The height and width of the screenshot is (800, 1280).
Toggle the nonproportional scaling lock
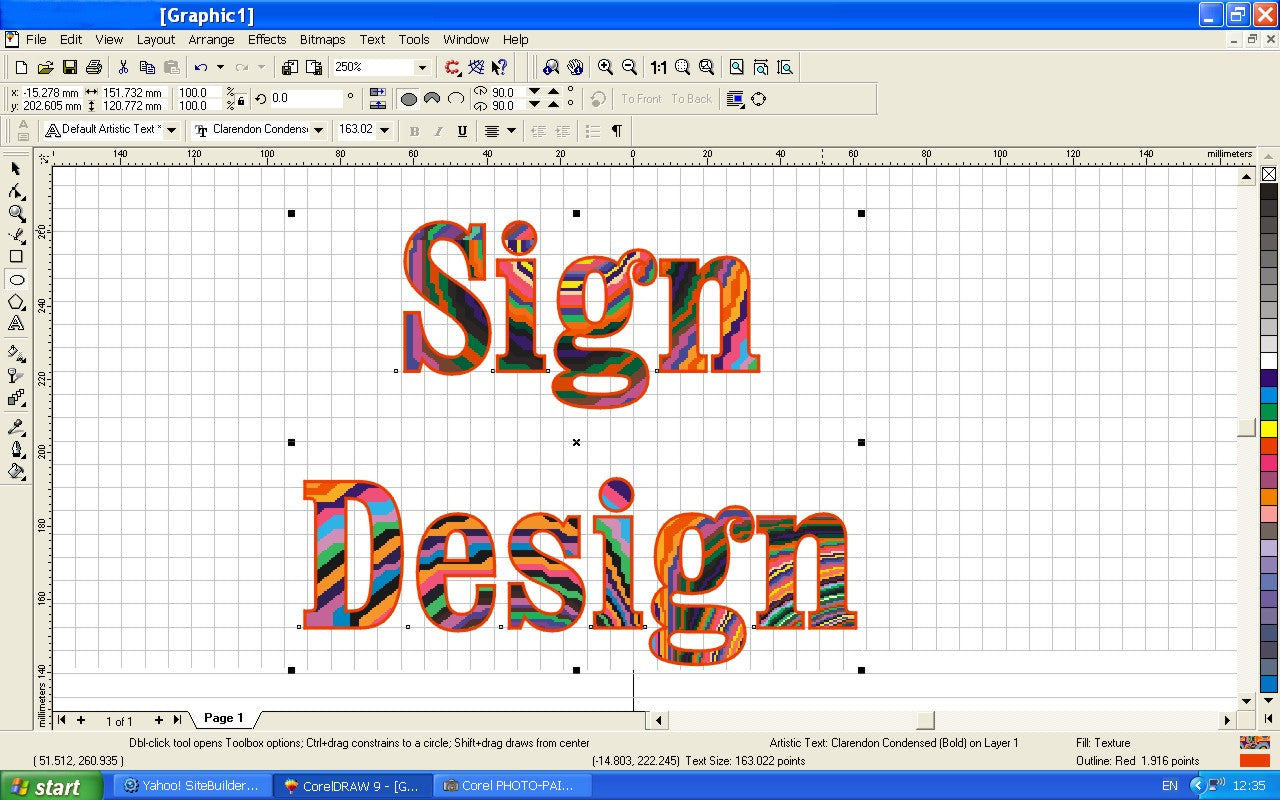point(241,99)
